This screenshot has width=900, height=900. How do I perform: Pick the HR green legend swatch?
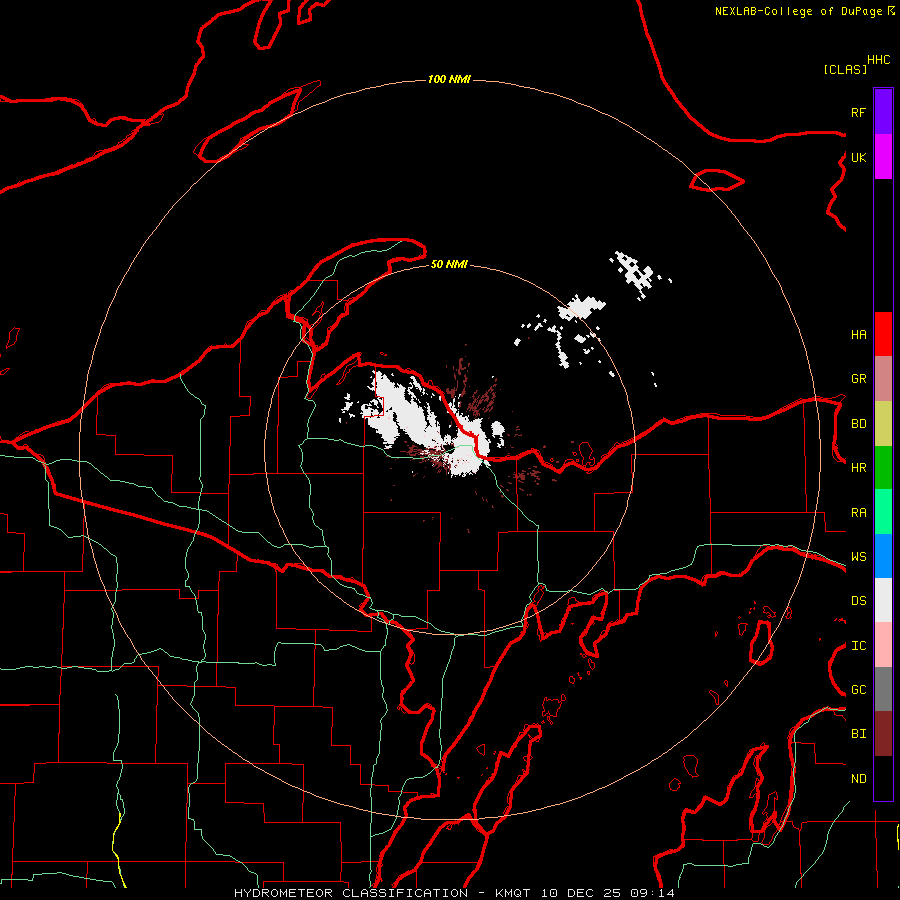pos(883,468)
